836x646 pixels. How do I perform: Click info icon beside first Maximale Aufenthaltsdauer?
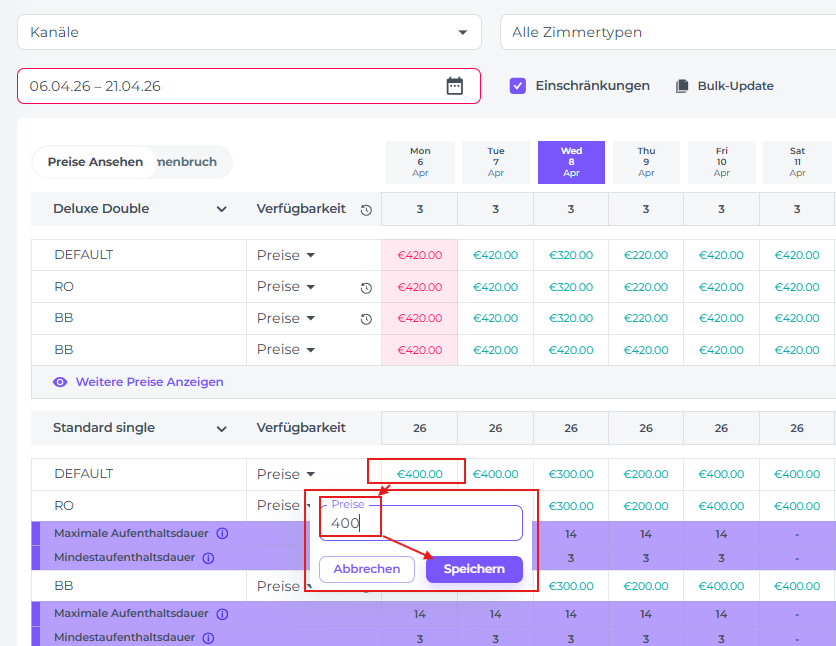coord(223,533)
